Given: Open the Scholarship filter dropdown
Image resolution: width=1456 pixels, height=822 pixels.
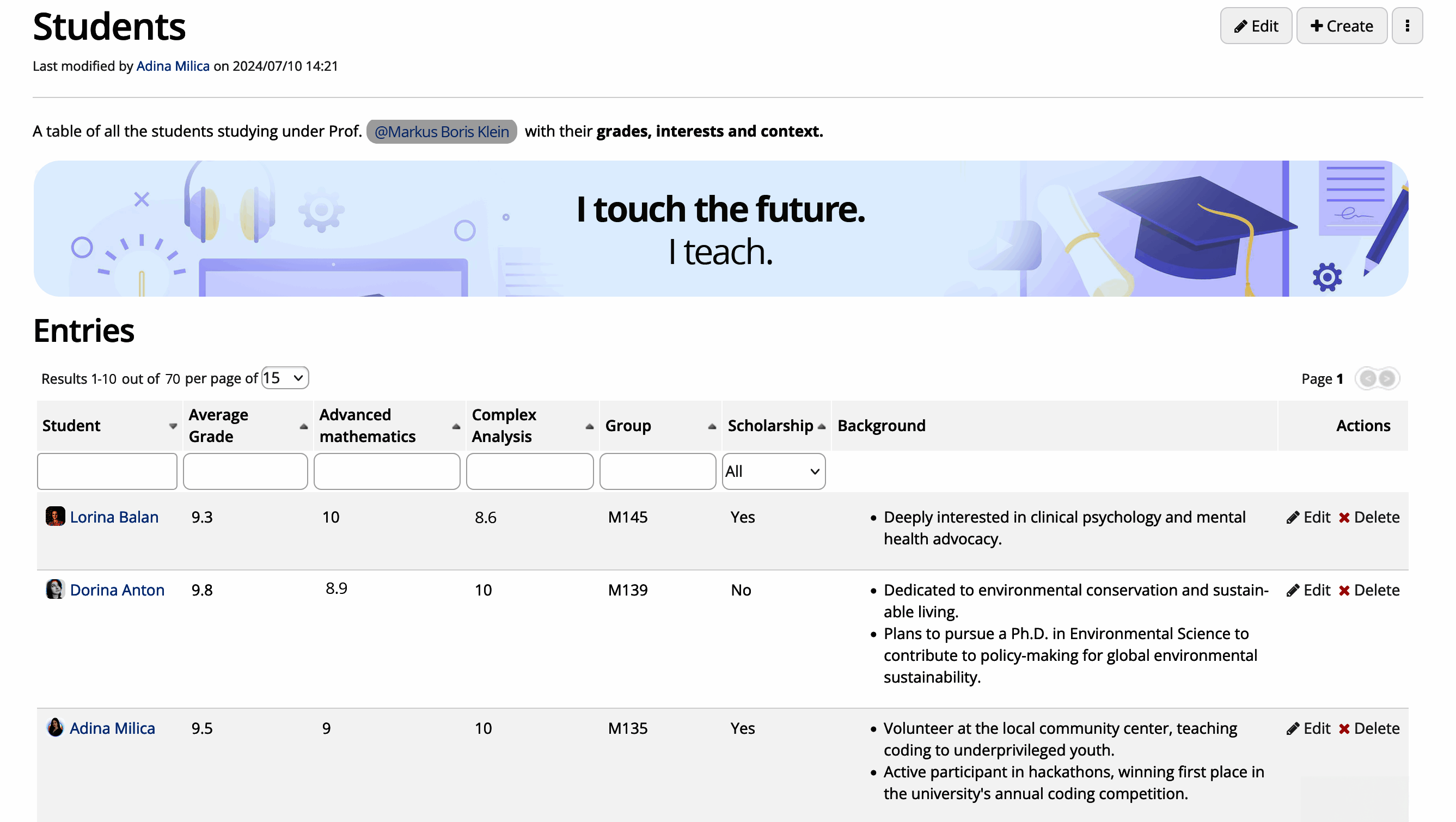Looking at the screenshot, I should (x=773, y=471).
